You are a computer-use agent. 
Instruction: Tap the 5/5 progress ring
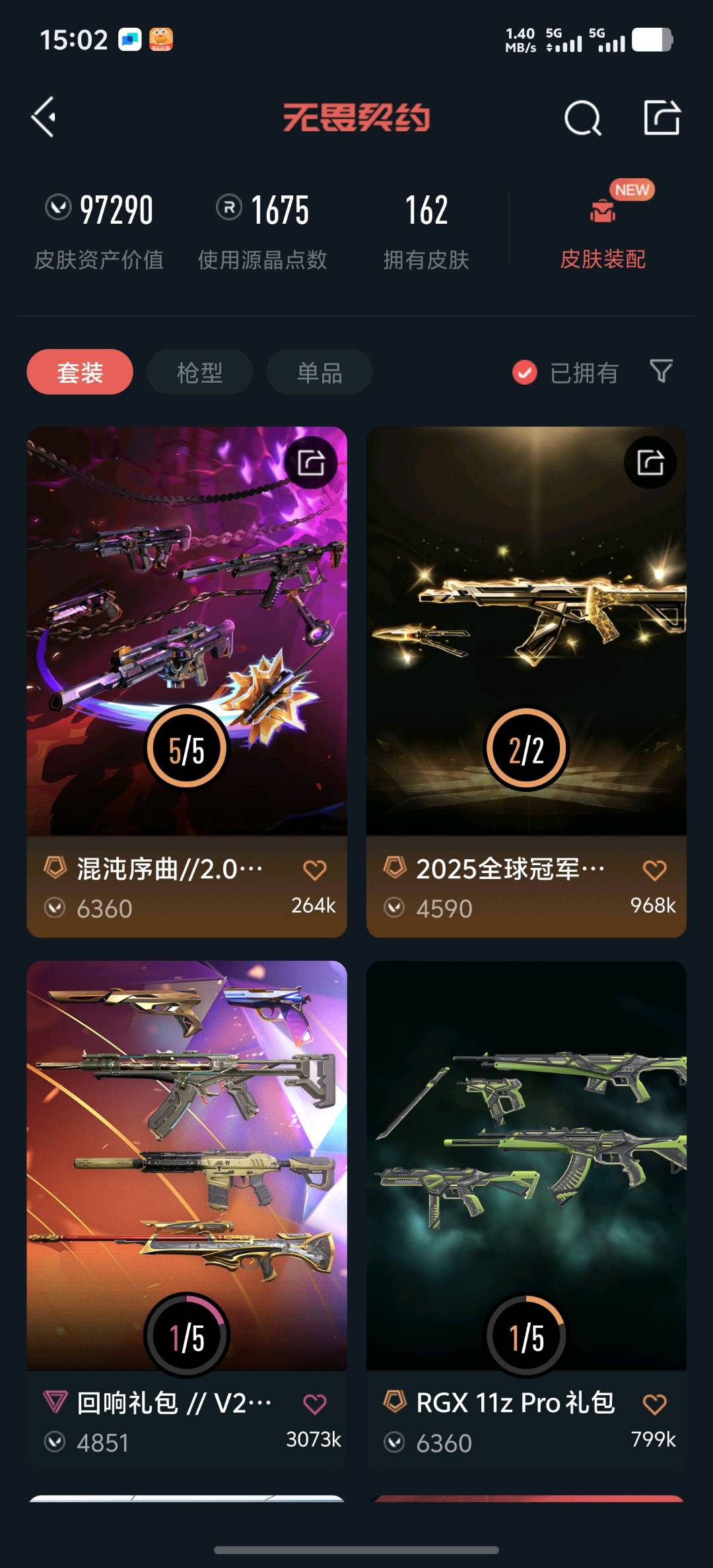[187, 748]
